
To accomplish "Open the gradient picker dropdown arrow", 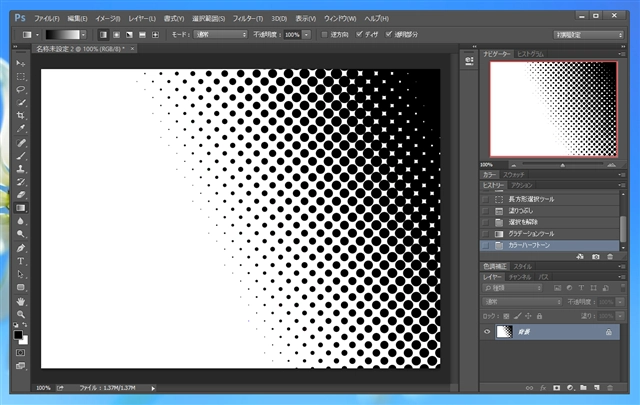I will pyautogui.click(x=83, y=35).
